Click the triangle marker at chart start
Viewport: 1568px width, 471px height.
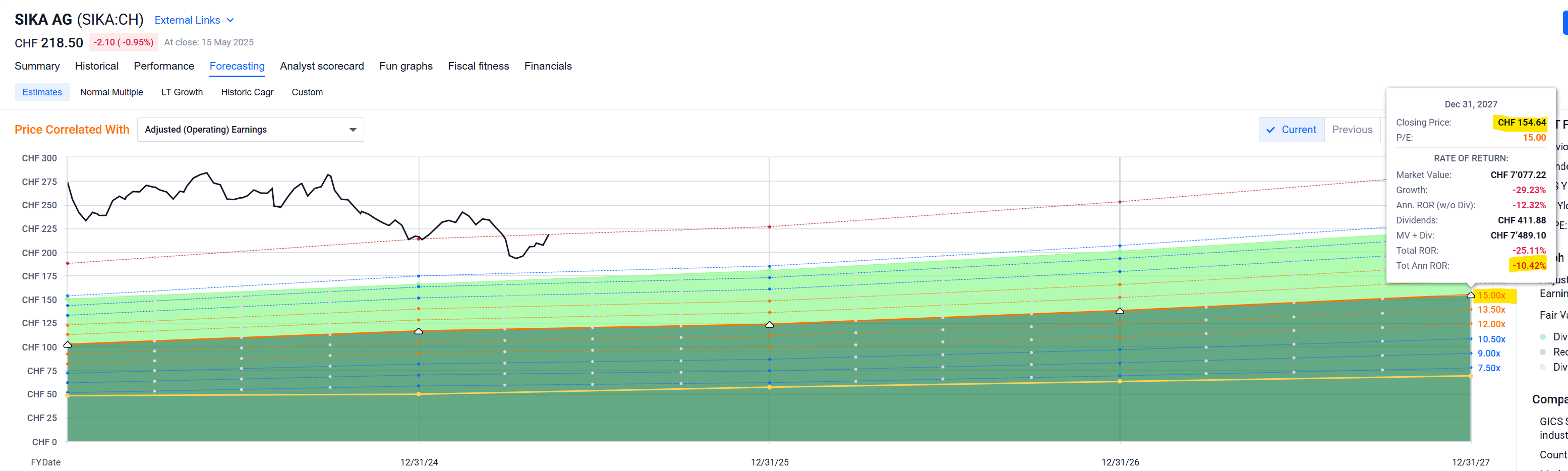coord(68,344)
